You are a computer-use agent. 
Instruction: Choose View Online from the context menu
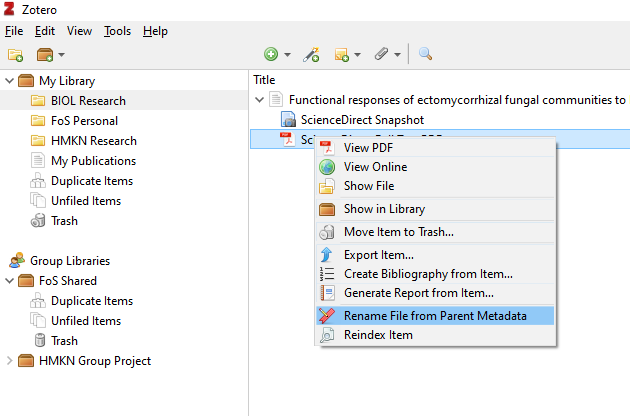436,167
